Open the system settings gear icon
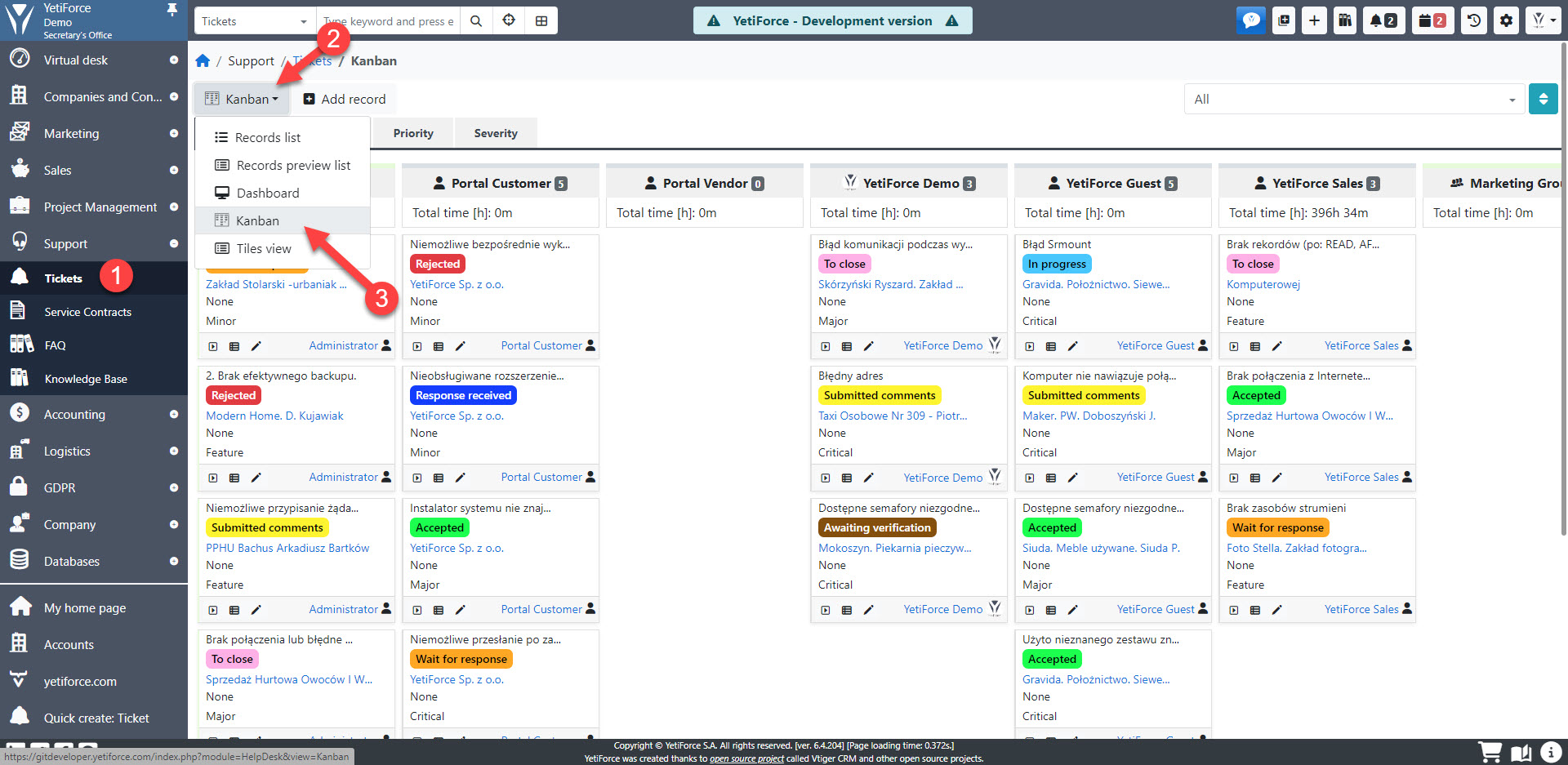1568x765 pixels. (x=1506, y=20)
